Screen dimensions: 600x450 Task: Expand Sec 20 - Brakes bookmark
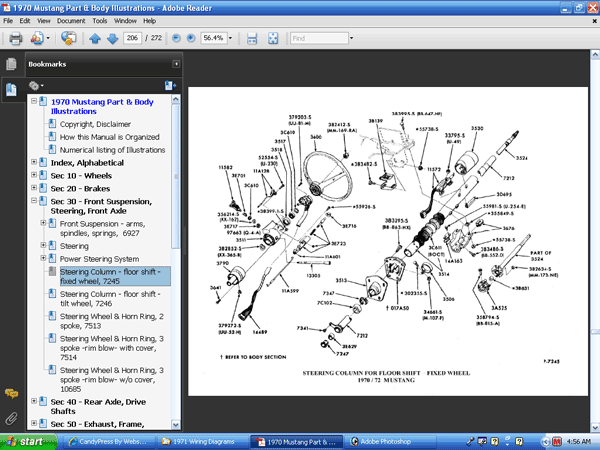34,188
